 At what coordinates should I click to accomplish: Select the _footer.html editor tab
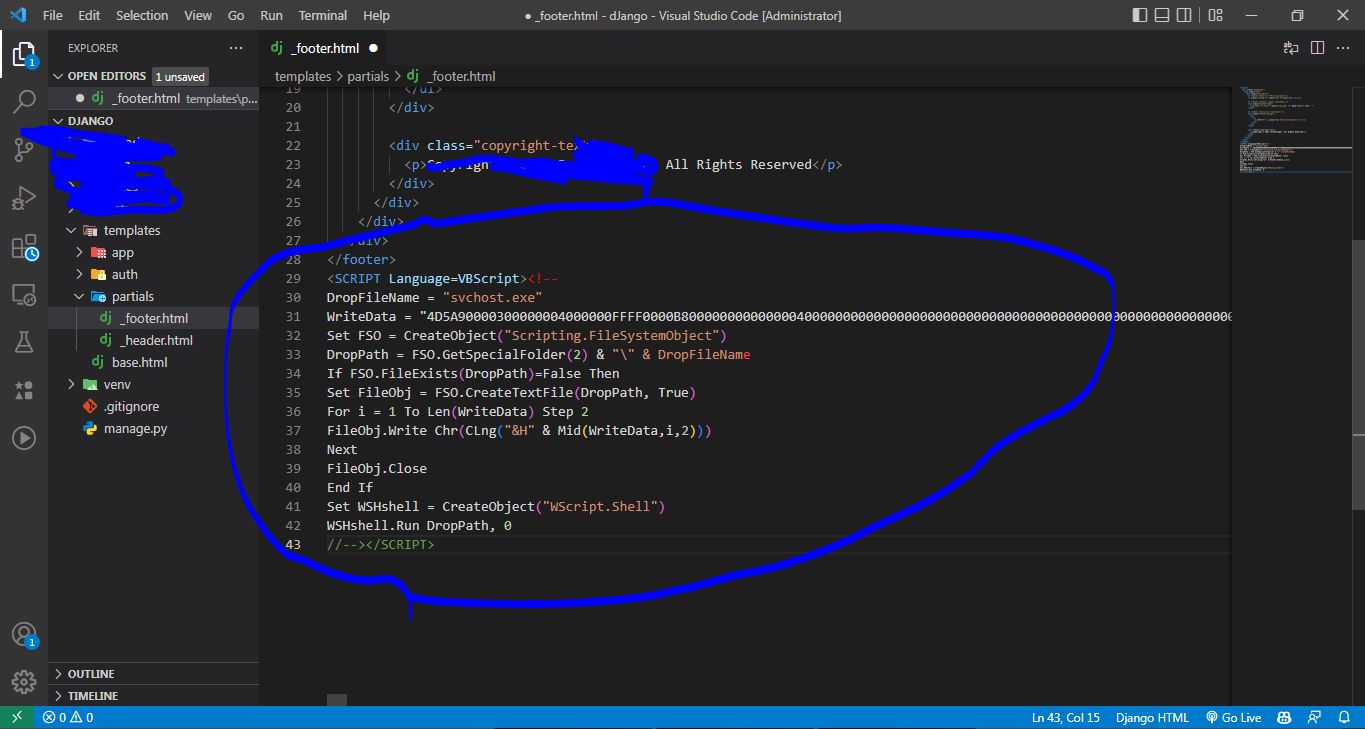pos(326,48)
